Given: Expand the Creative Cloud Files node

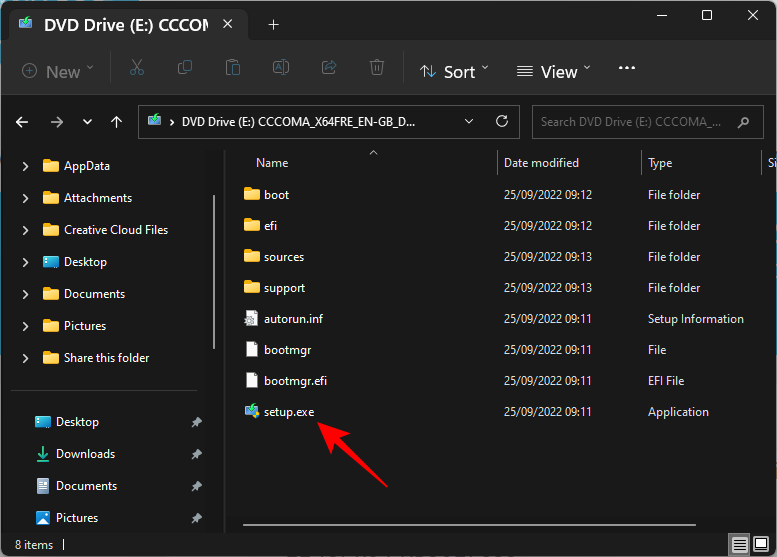Looking at the screenshot, I should pyautogui.click(x=25, y=230).
